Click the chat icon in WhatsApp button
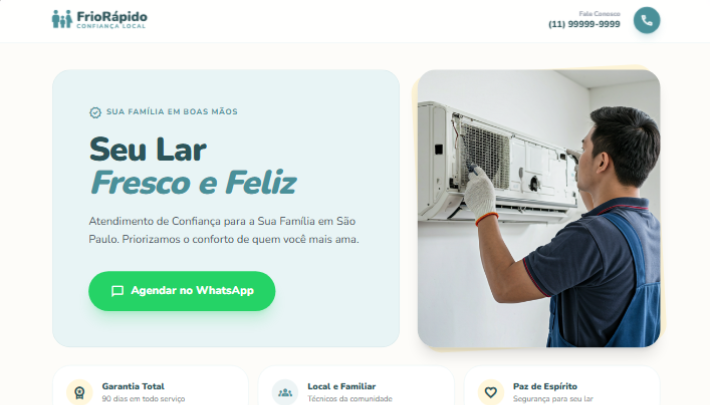710x405 pixels. click(117, 291)
